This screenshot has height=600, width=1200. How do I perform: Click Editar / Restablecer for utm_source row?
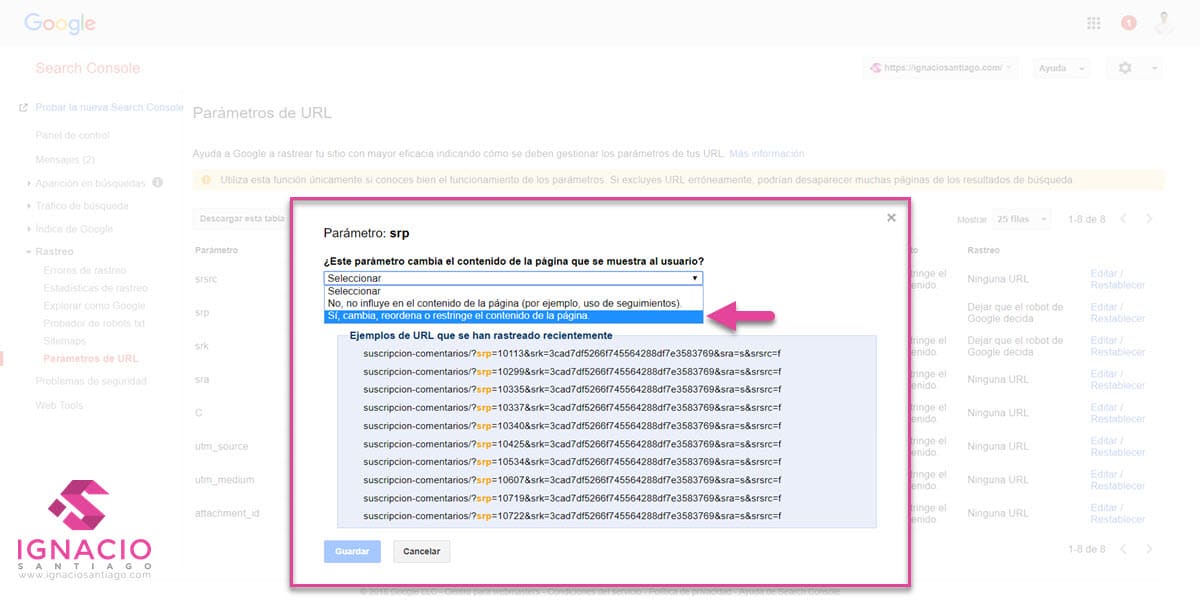(1117, 446)
